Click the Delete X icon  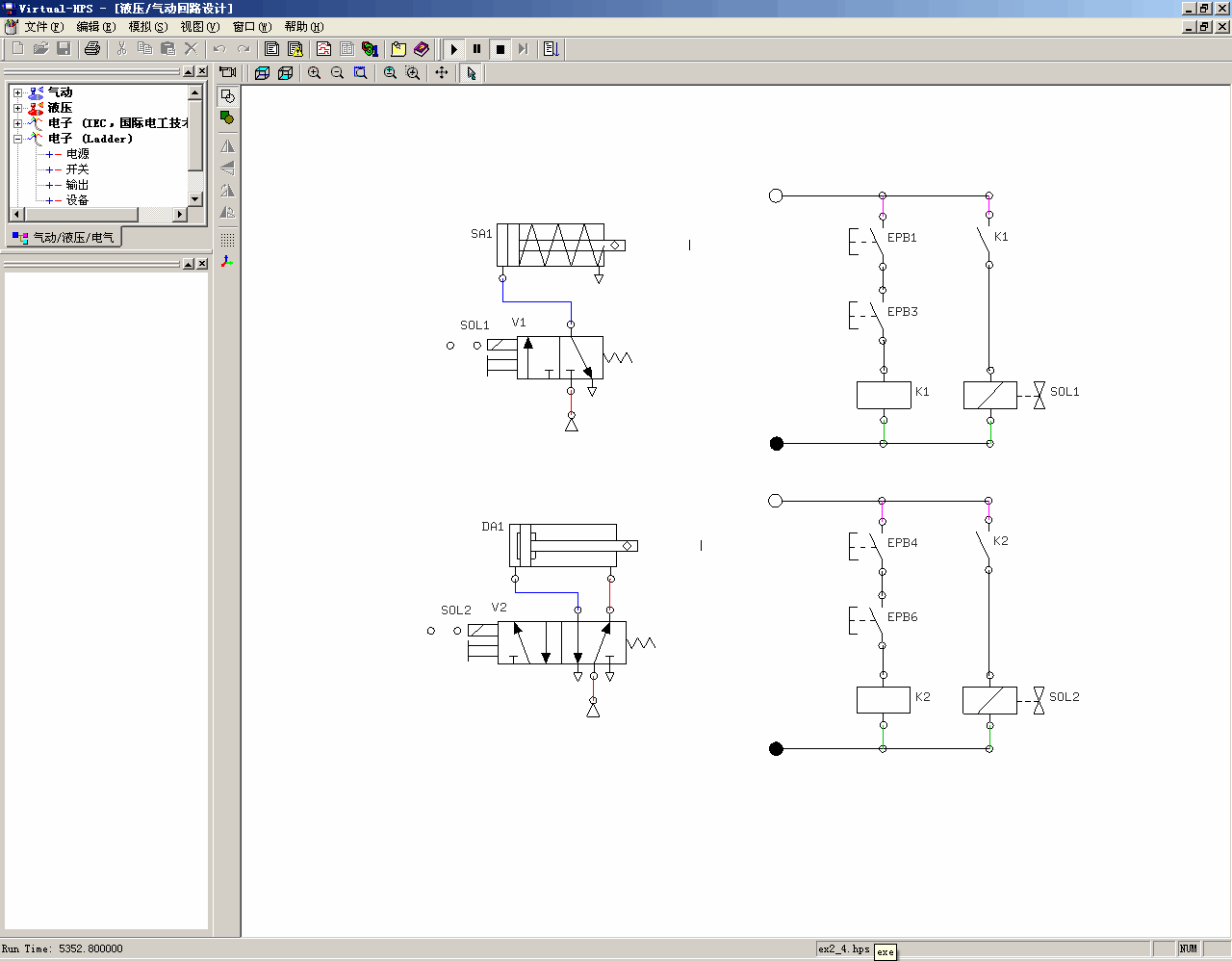[191, 49]
